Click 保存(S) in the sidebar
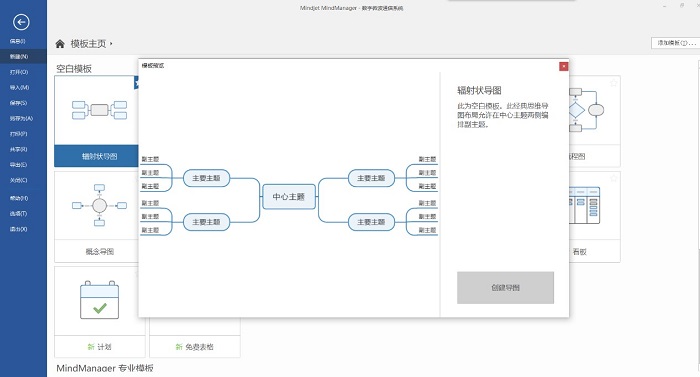 [x=18, y=103]
